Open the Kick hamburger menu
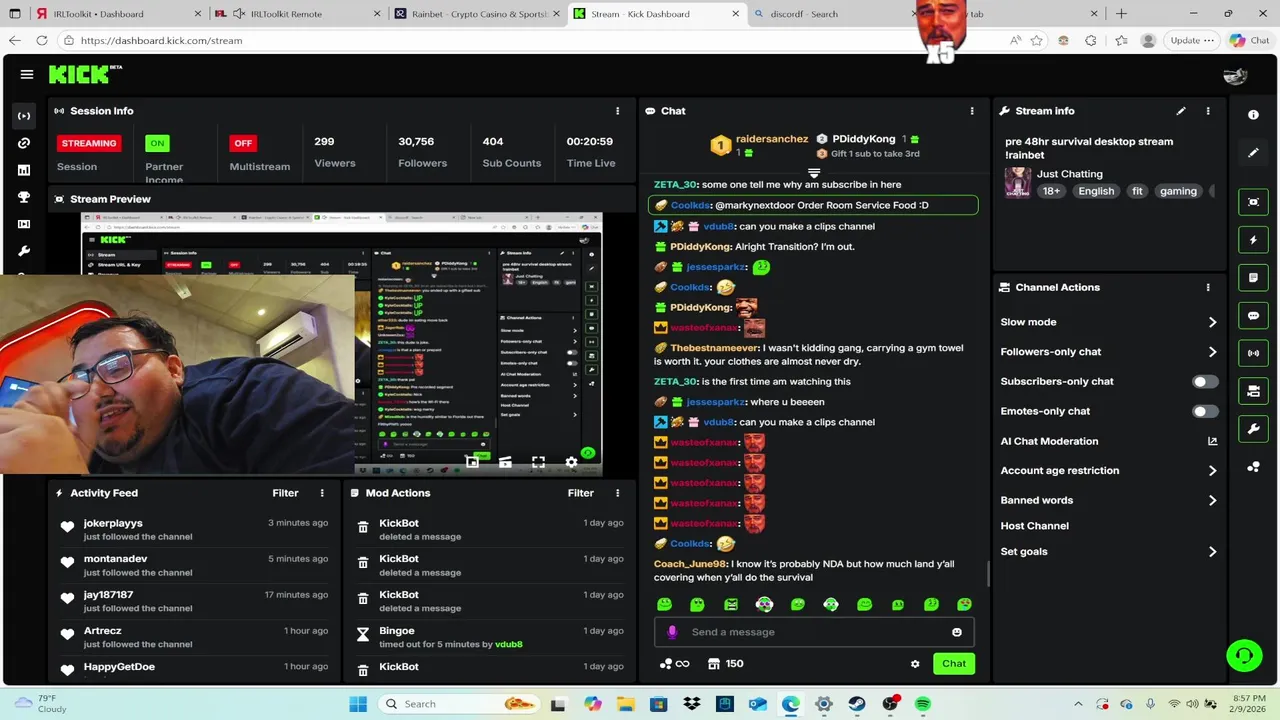The image size is (1280, 720). point(27,74)
